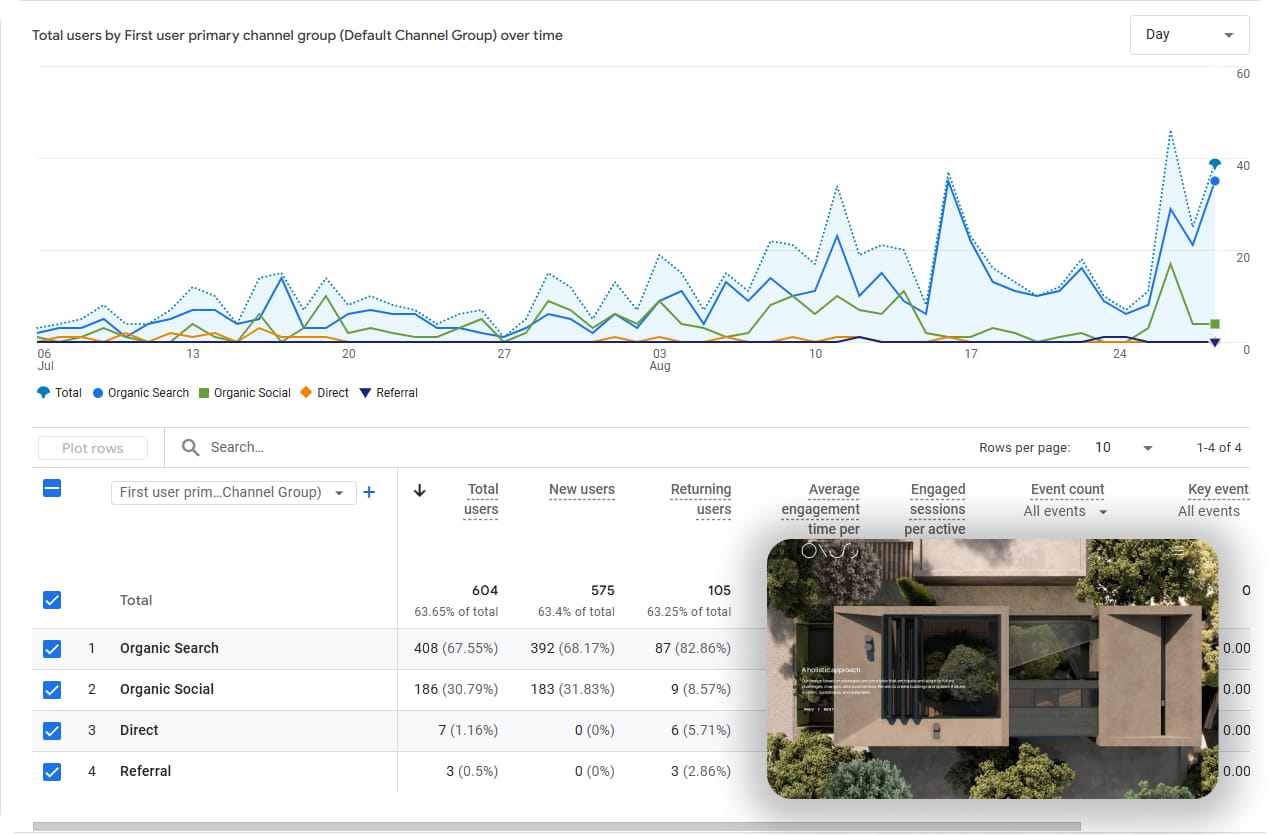Toggle the Organic Social legend square
Viewport: 1280px width, 835px height.
[x=204, y=393]
